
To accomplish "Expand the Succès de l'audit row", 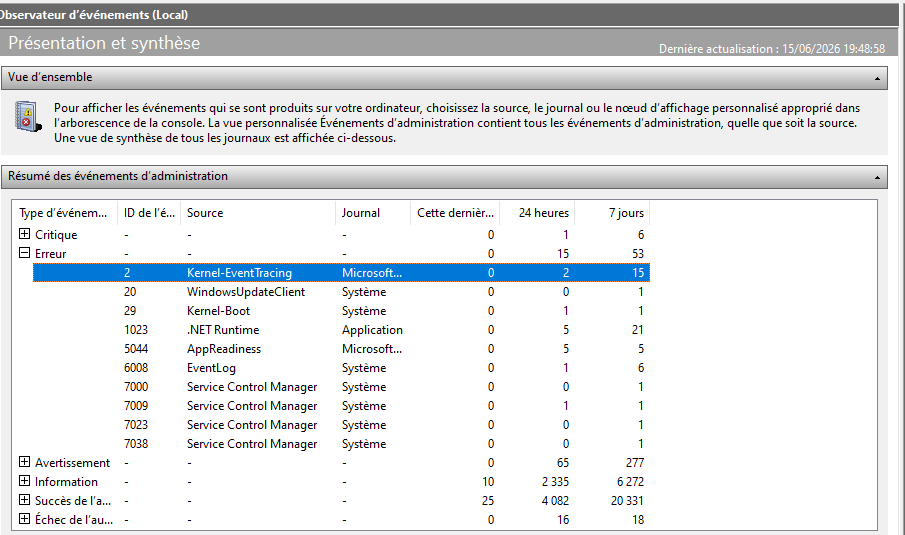I will [x=24, y=500].
